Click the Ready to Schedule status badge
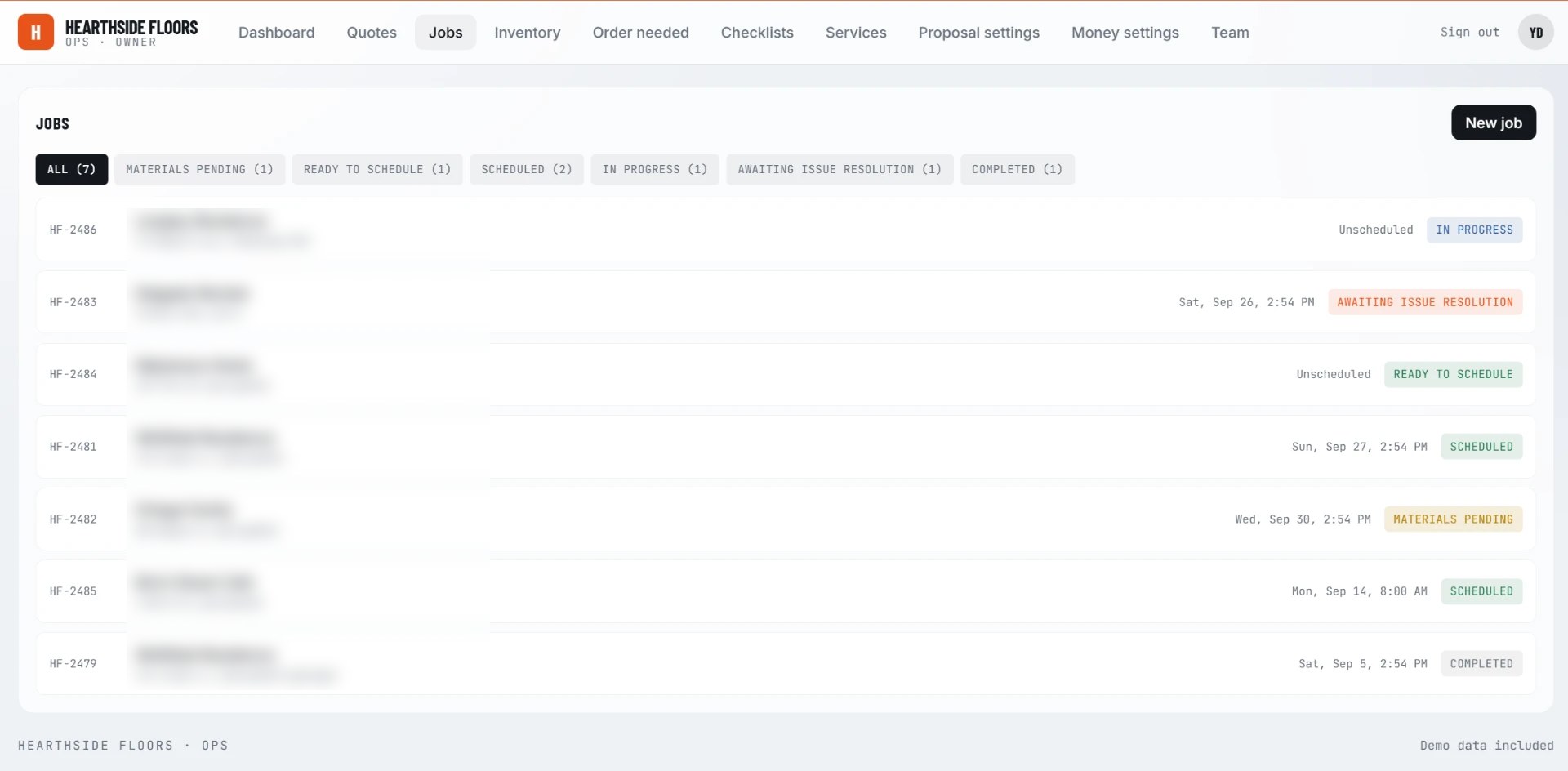Viewport: 1568px width, 771px height. [1453, 374]
